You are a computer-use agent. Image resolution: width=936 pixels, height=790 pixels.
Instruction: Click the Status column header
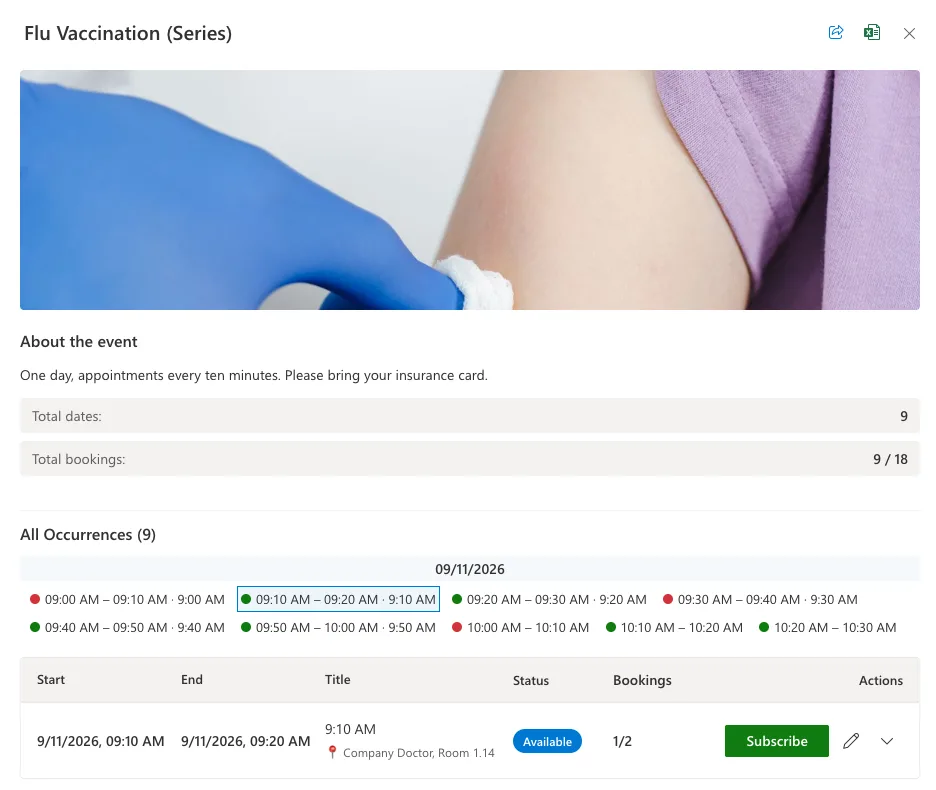click(531, 680)
